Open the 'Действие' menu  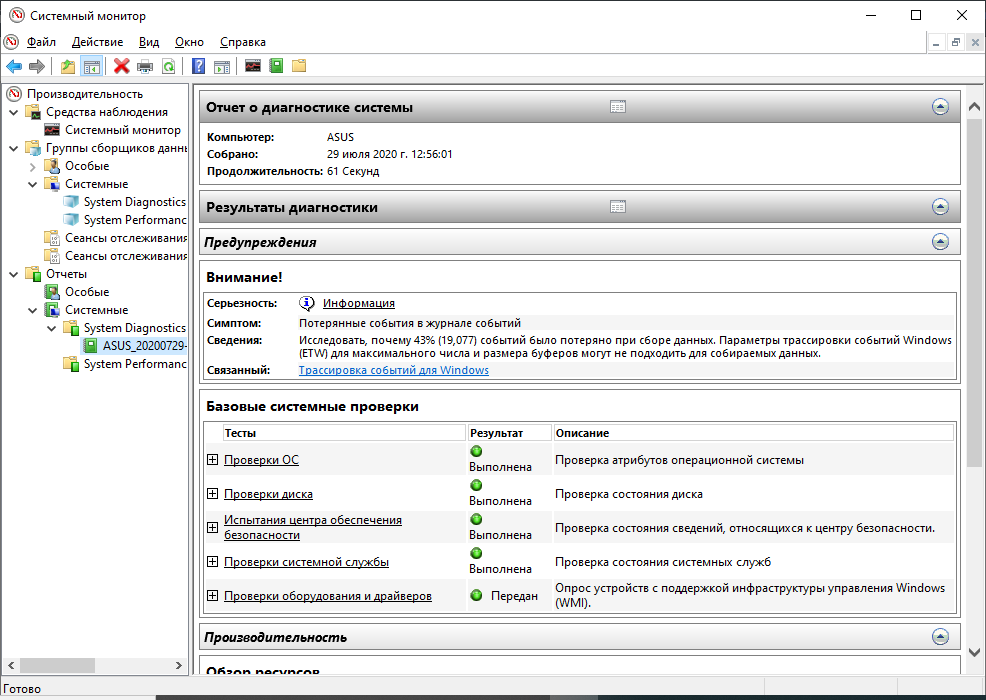pos(97,42)
